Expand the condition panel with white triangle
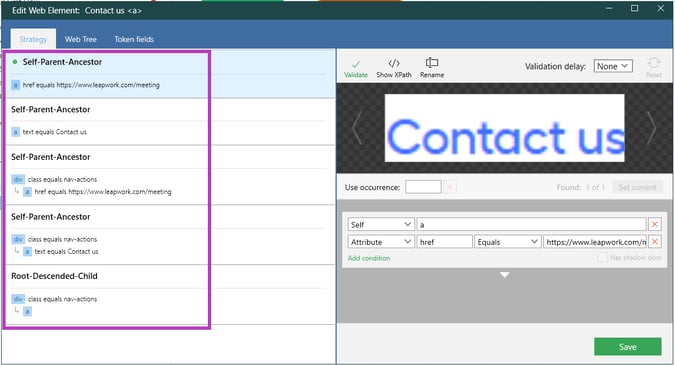The height and width of the screenshot is (365, 675). pos(505,275)
